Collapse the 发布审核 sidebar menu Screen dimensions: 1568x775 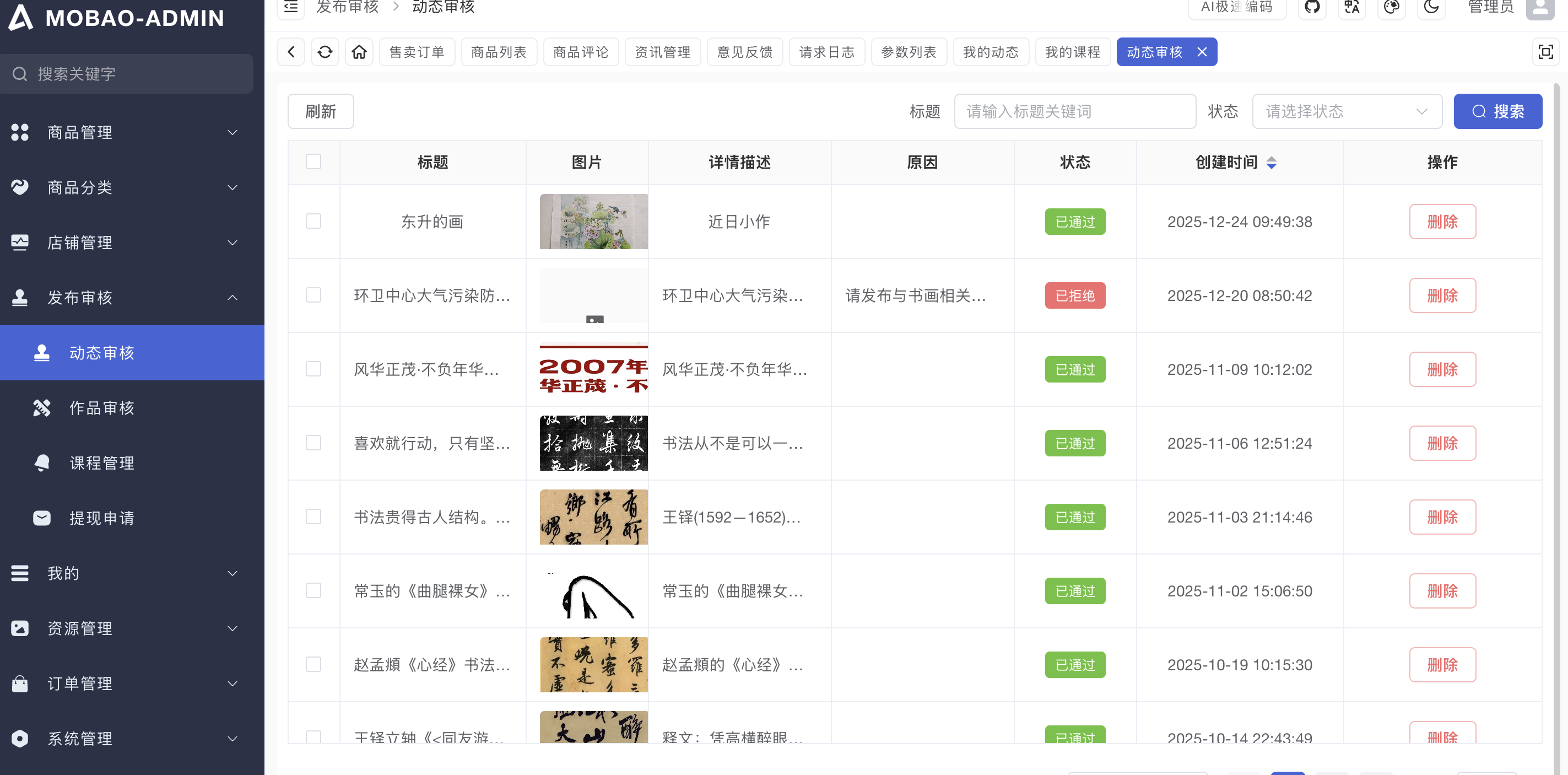[127, 298]
